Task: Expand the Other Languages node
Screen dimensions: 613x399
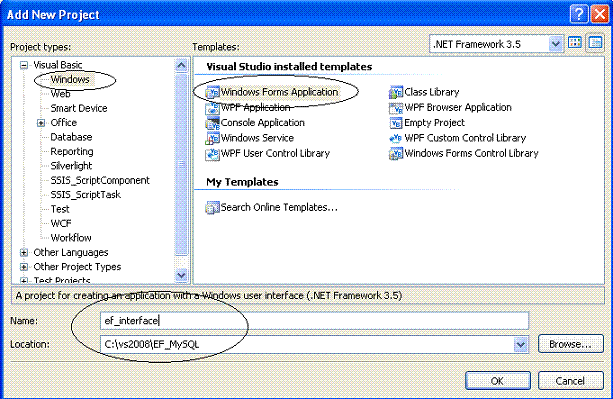Action: coord(24,253)
